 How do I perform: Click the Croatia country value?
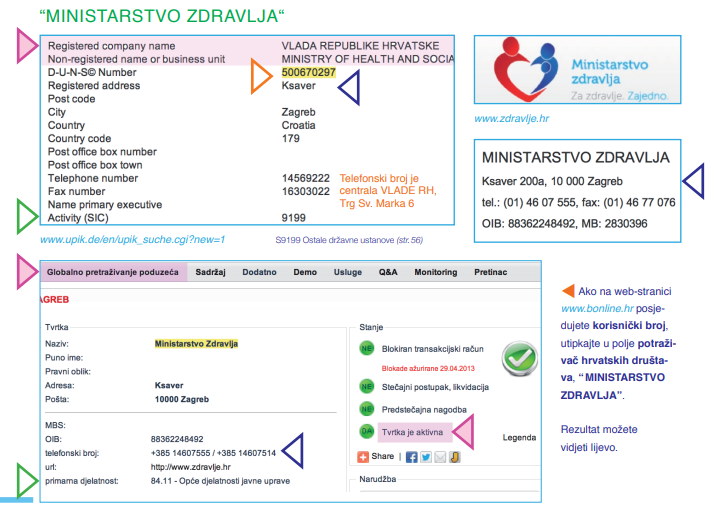(299, 125)
